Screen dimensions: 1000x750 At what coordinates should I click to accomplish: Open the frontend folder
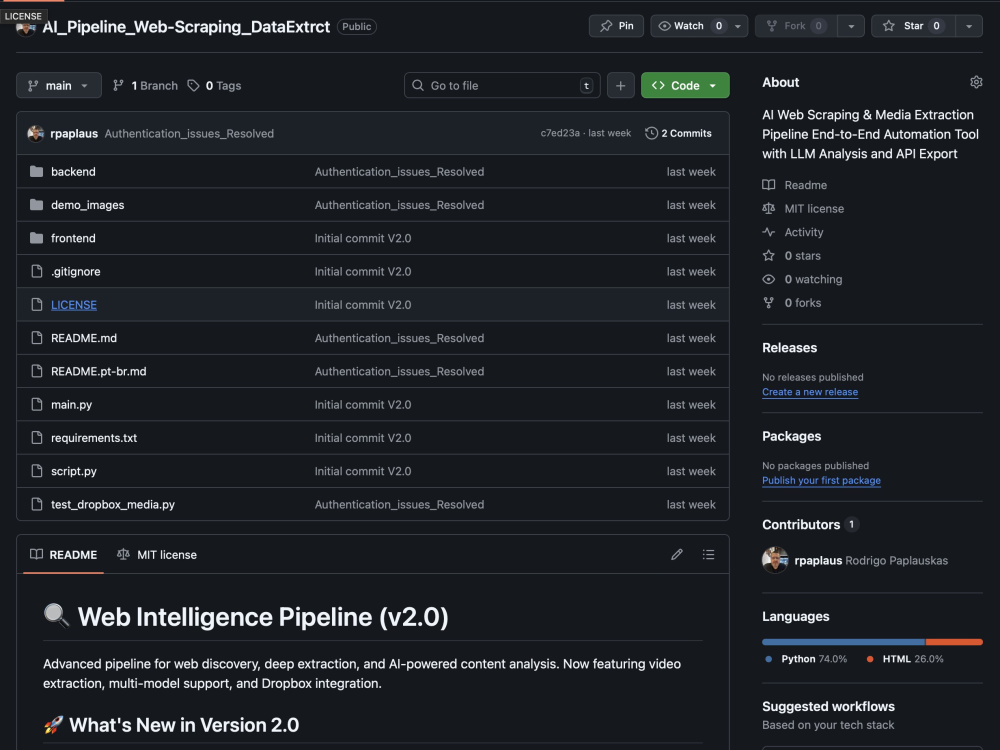tap(73, 238)
